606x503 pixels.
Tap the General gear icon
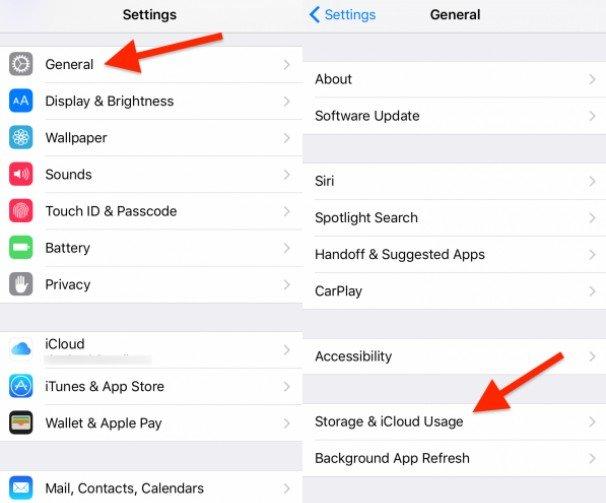21,64
